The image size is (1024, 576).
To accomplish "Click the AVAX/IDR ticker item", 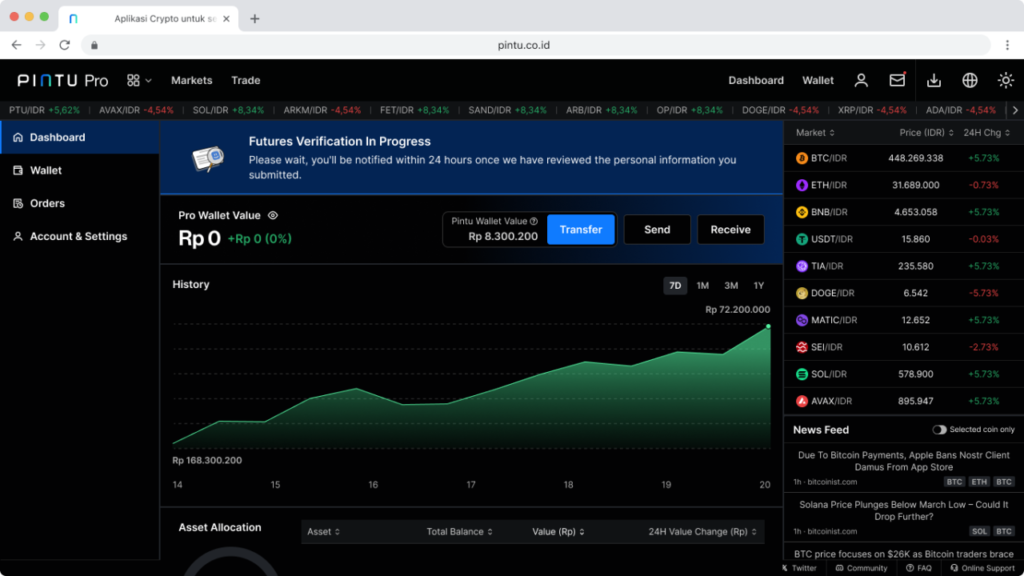I will 136,110.
